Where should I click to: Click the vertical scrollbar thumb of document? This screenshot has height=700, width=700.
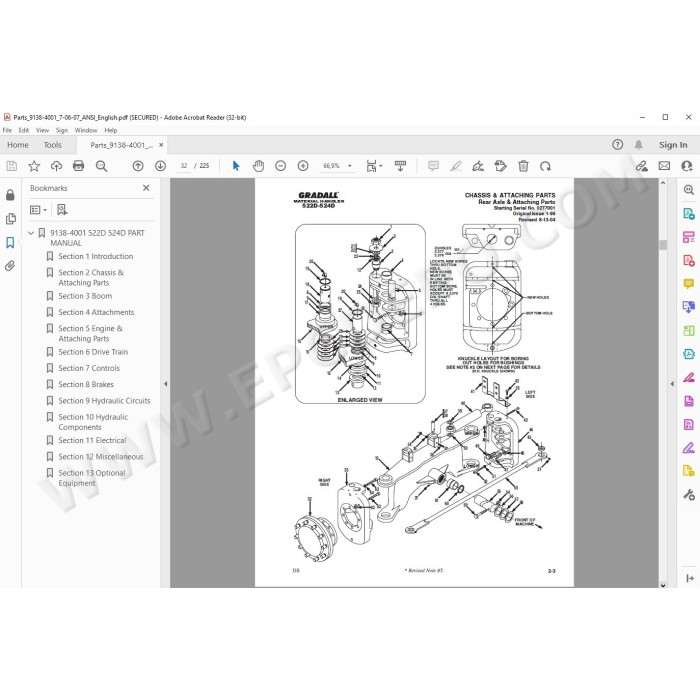click(663, 245)
